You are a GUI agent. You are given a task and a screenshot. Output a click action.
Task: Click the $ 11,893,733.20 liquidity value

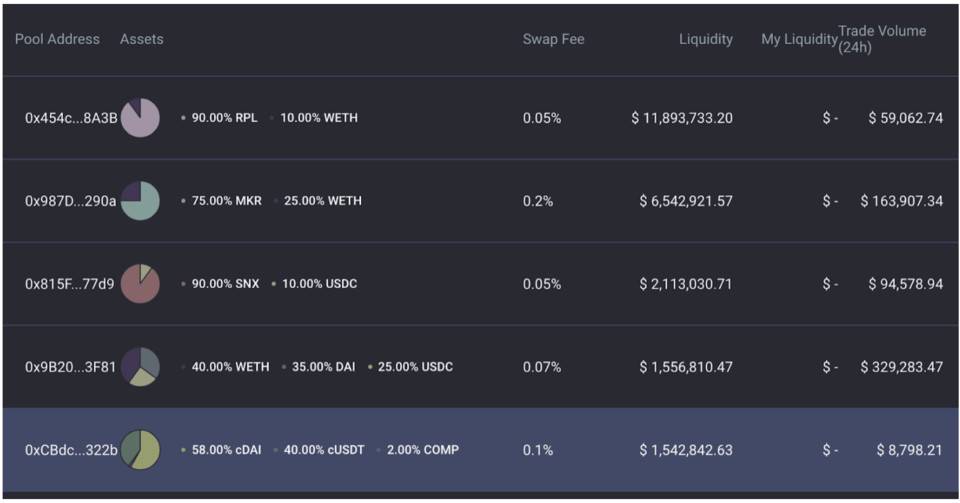(x=682, y=118)
